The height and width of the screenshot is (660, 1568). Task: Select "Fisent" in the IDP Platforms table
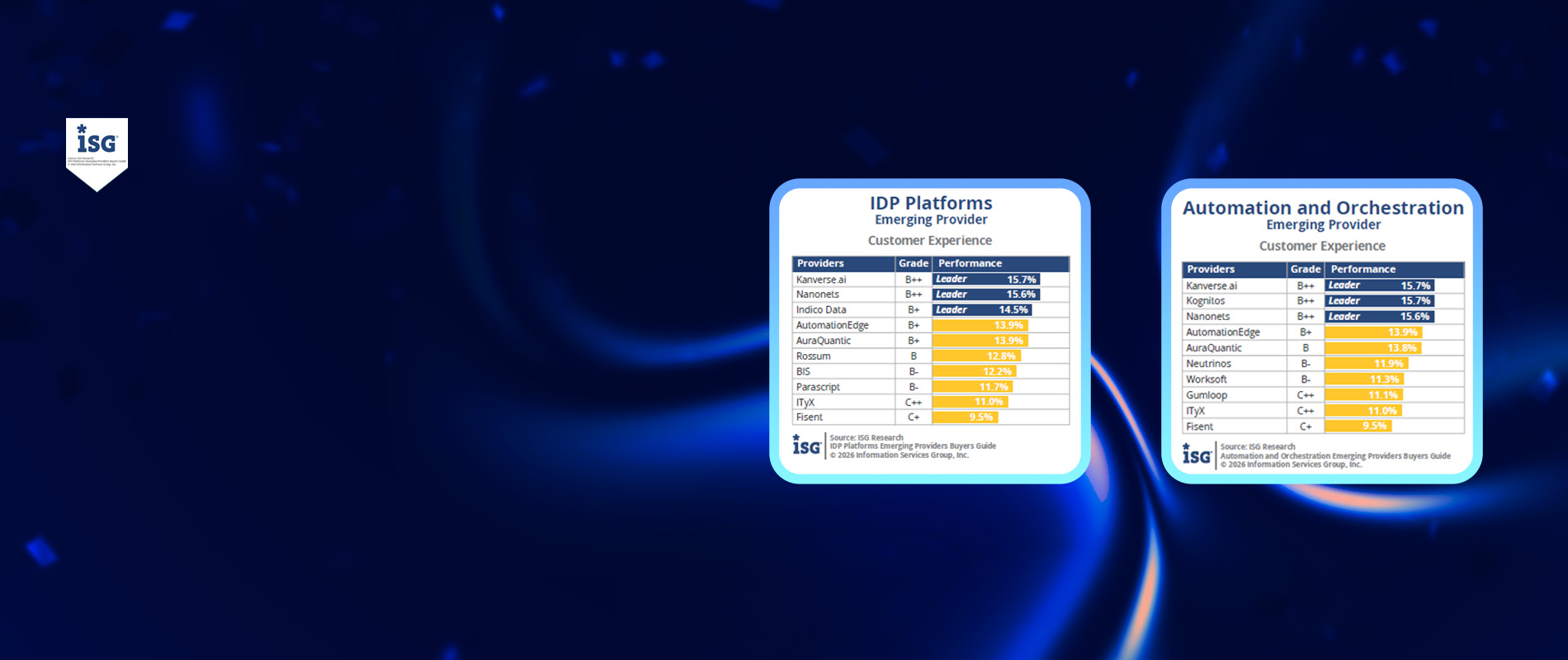pyautogui.click(x=810, y=417)
